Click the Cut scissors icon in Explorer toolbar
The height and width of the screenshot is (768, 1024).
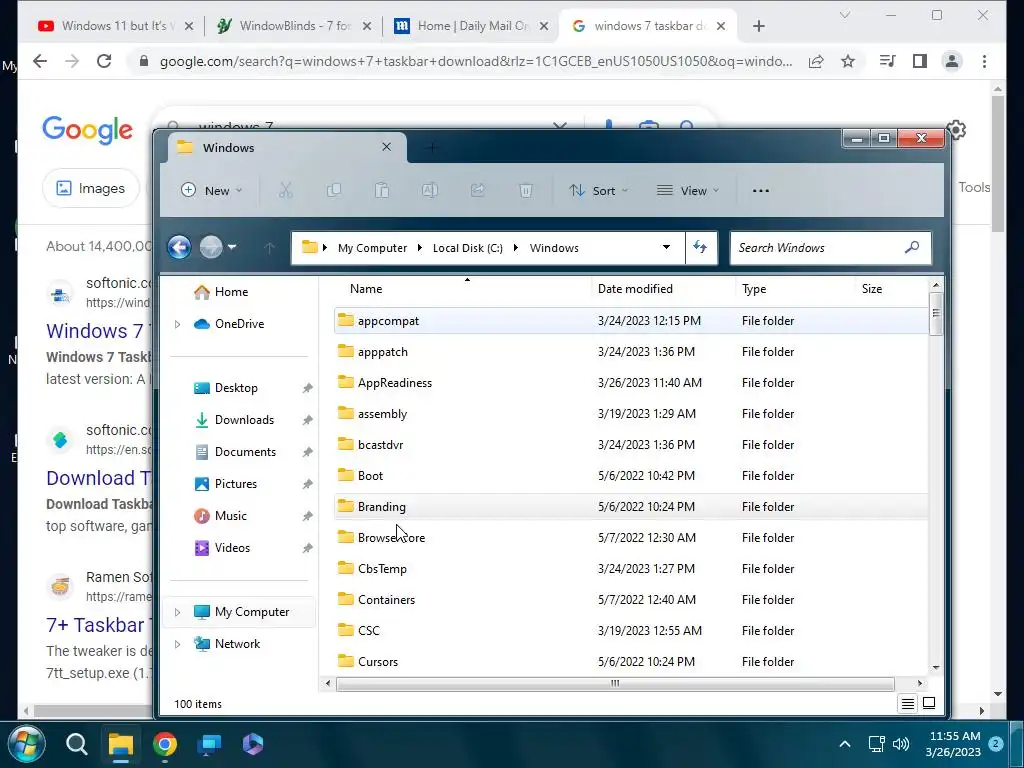coord(285,191)
